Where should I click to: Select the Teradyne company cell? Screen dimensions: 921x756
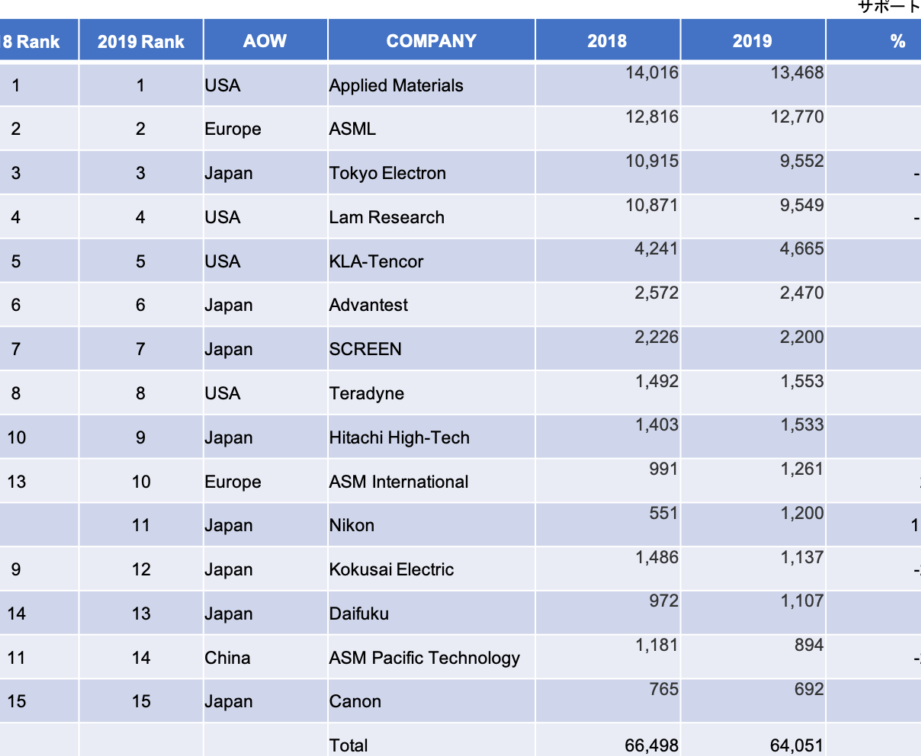pyautogui.click(x=367, y=393)
